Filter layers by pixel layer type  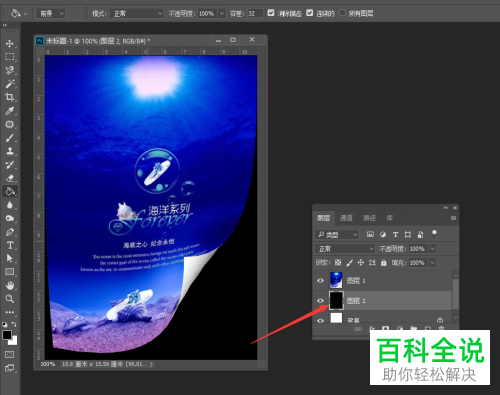coord(370,234)
